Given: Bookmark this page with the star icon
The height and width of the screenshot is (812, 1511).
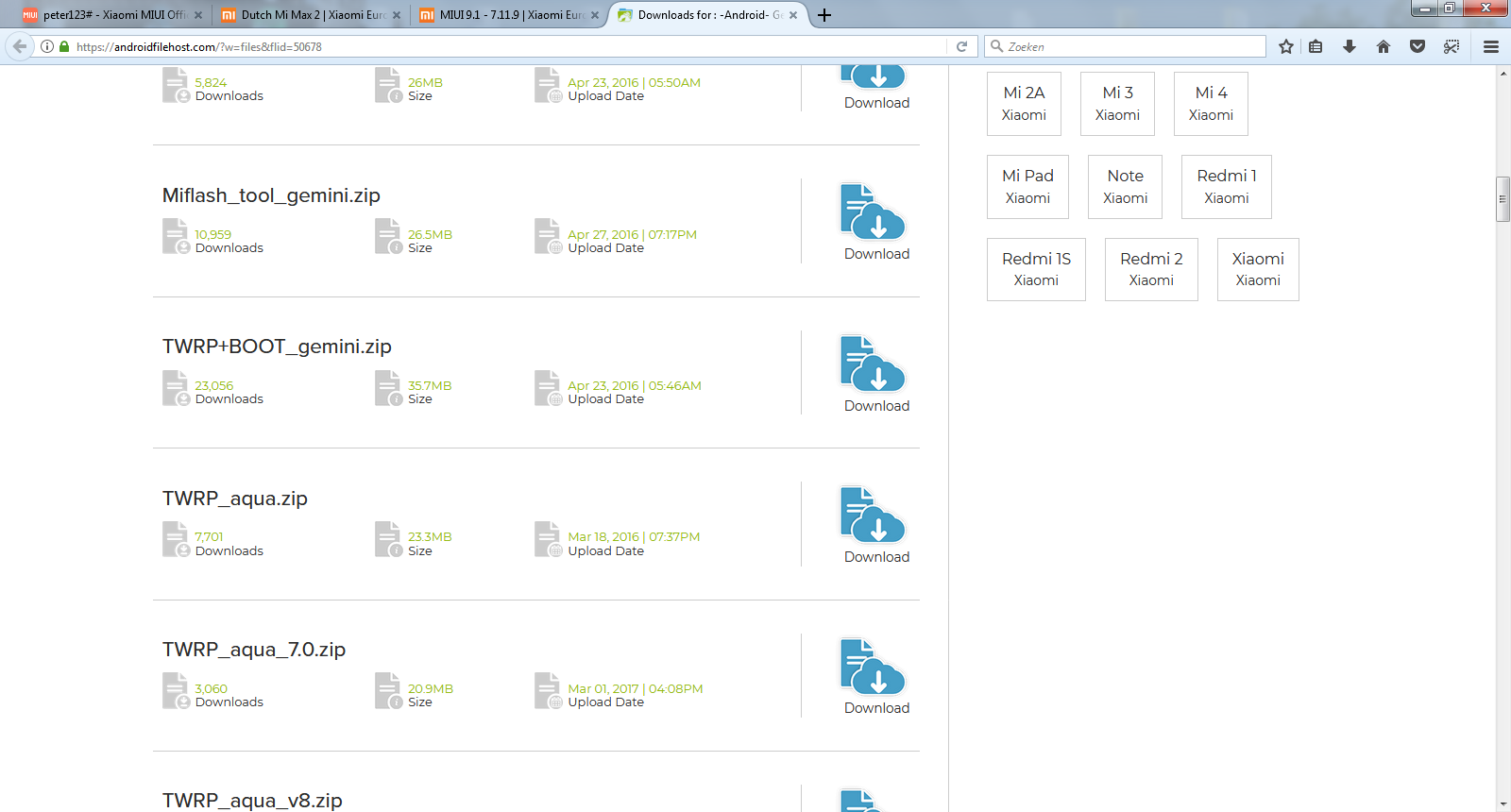Looking at the screenshot, I should click(1285, 46).
